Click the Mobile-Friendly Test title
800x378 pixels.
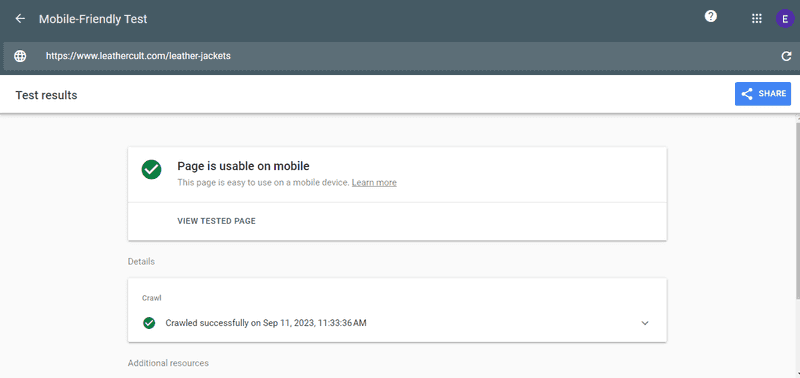coord(93,19)
